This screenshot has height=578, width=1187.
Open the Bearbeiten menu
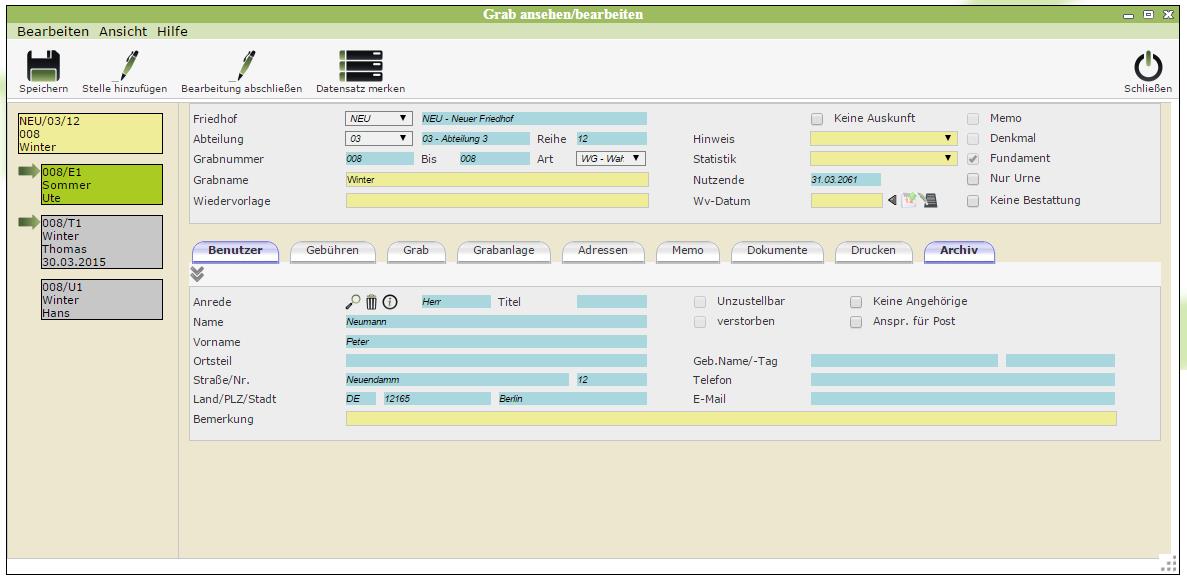(x=53, y=31)
